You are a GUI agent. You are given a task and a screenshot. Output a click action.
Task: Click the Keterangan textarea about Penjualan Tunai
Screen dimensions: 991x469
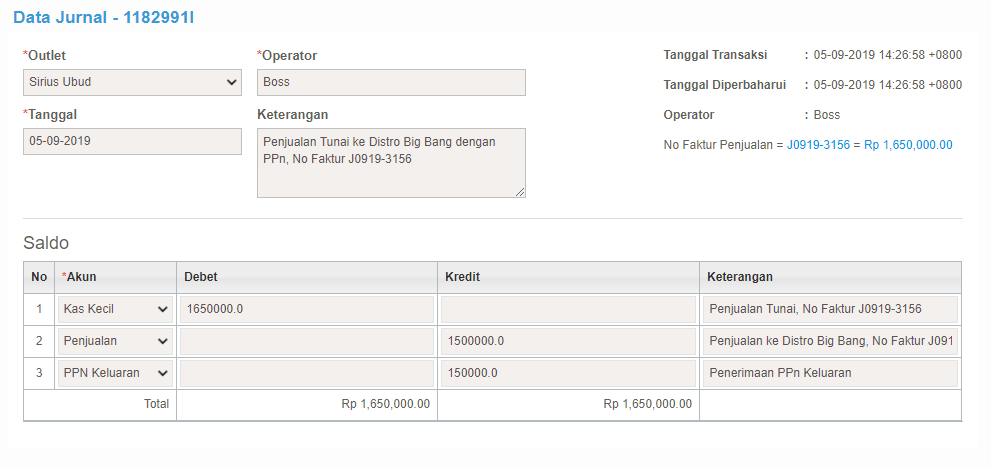pyautogui.click(x=391, y=162)
